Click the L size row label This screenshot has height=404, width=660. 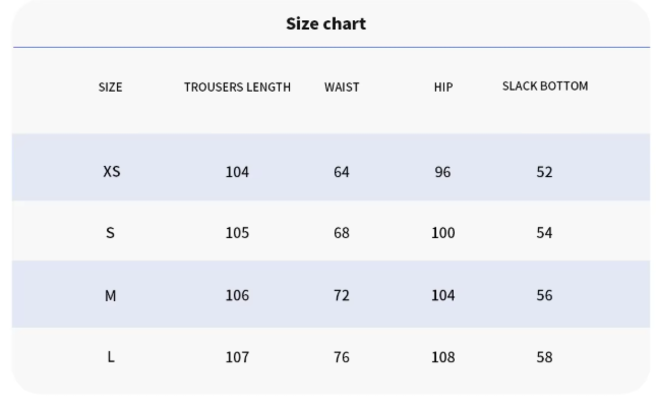click(x=111, y=357)
